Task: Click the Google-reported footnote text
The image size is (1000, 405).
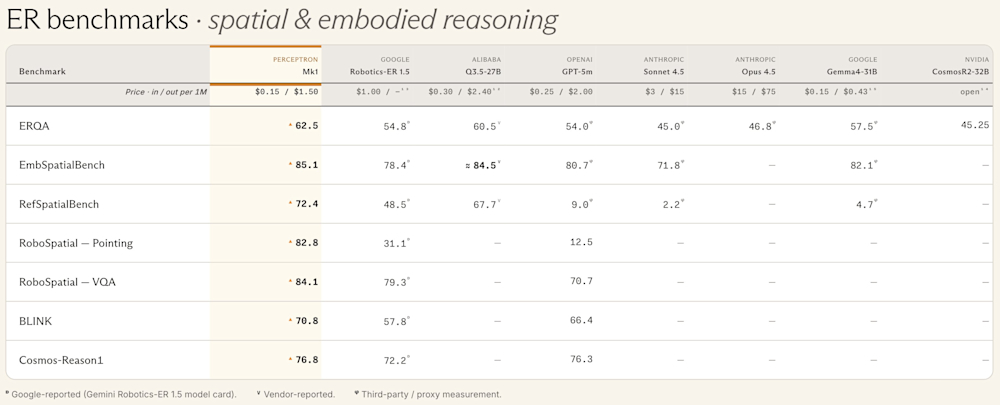Action: tap(122, 394)
